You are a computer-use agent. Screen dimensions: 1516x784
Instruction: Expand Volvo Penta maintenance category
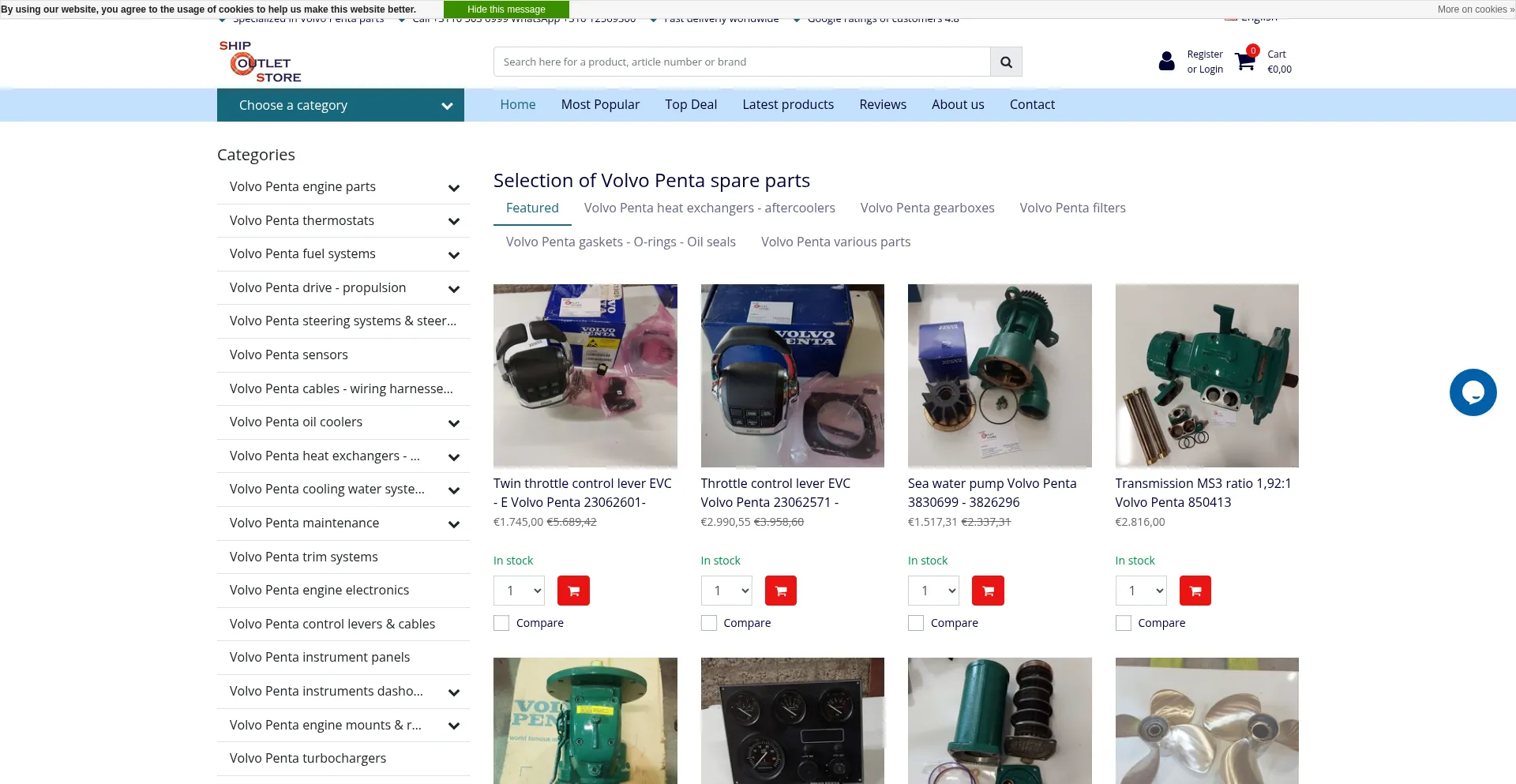coord(454,524)
